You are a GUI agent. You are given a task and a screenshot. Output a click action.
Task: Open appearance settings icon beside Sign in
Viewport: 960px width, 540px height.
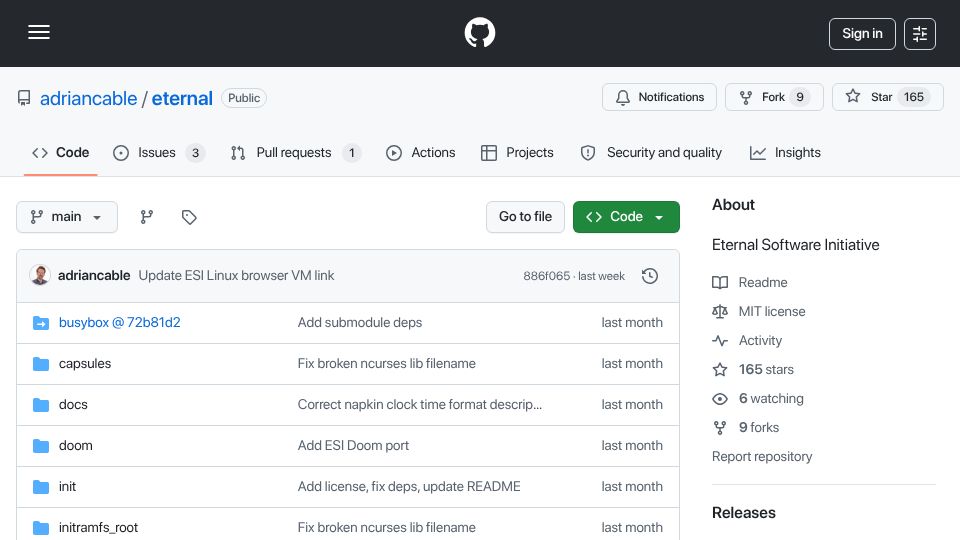(920, 34)
